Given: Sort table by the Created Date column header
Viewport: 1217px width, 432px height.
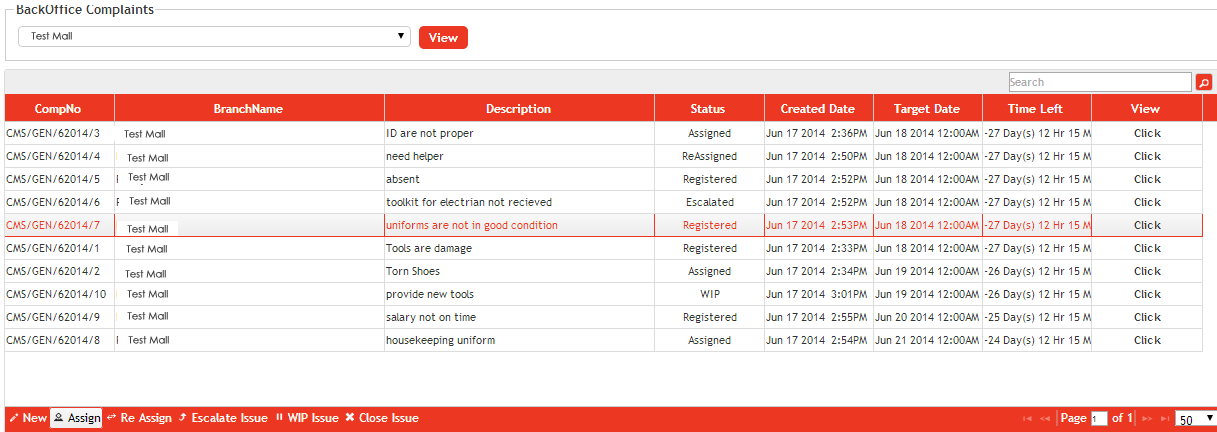Looking at the screenshot, I should [817, 109].
